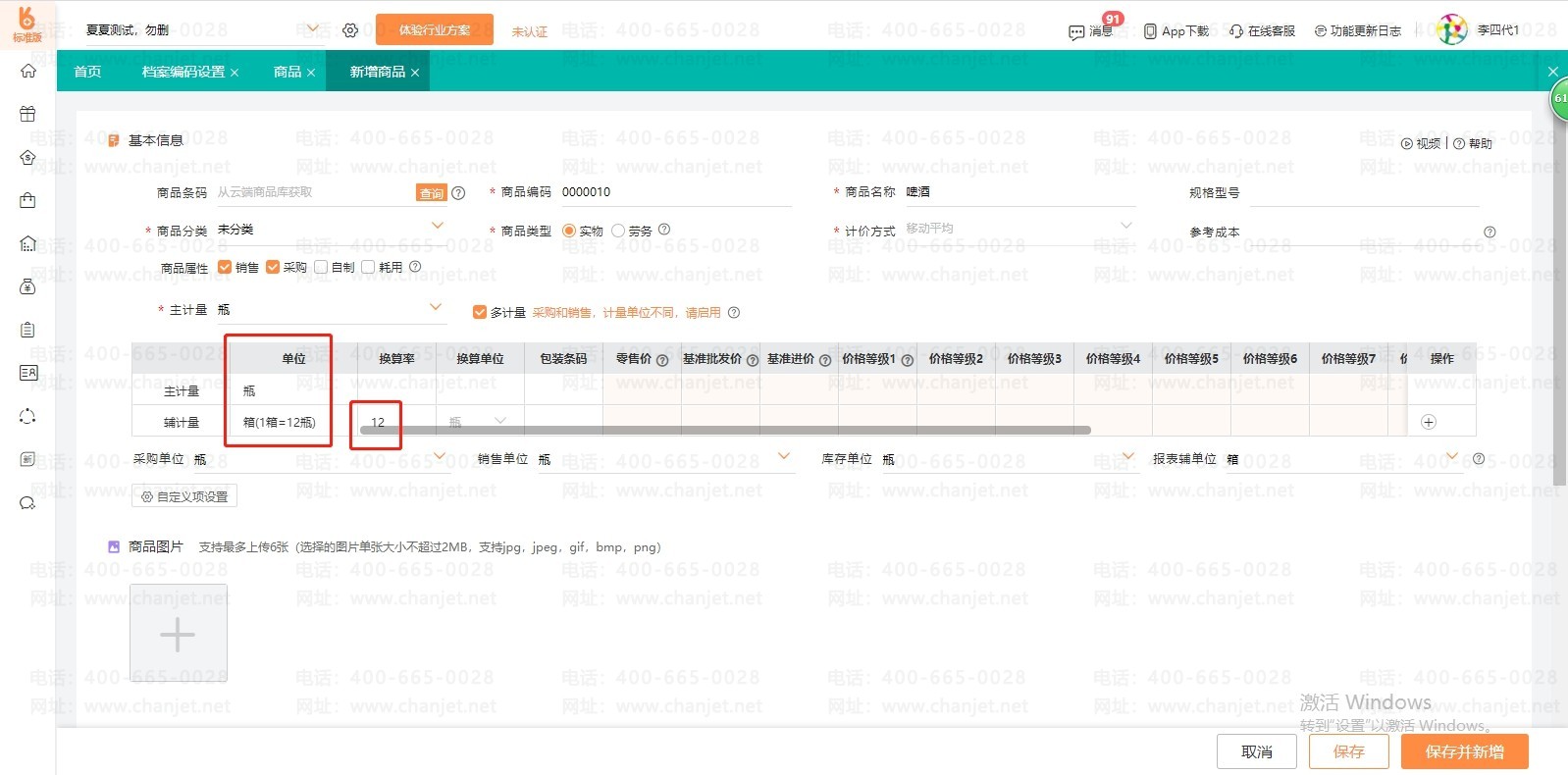The height and width of the screenshot is (775, 1568).
Task: Click the 商品条码 input field
Action: point(314,192)
